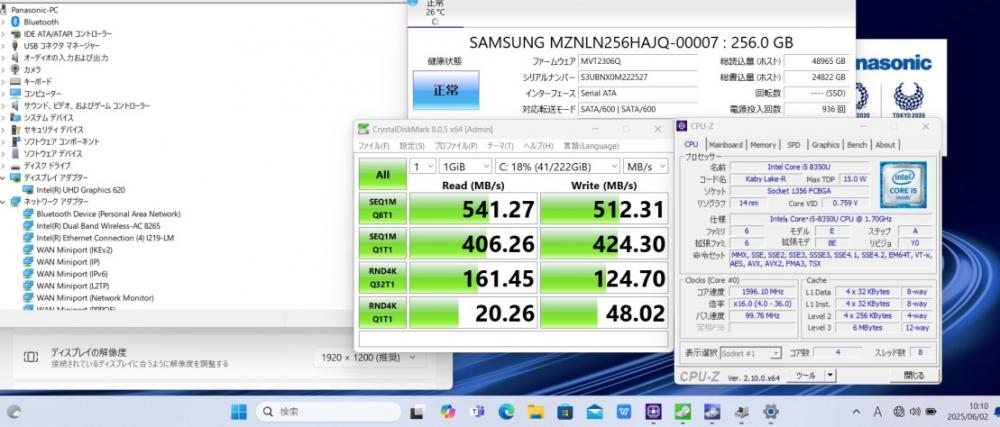Screen dimensions: 1000x427
Task: Open Microsoft Teams from the taskbar
Action: (x=476, y=412)
